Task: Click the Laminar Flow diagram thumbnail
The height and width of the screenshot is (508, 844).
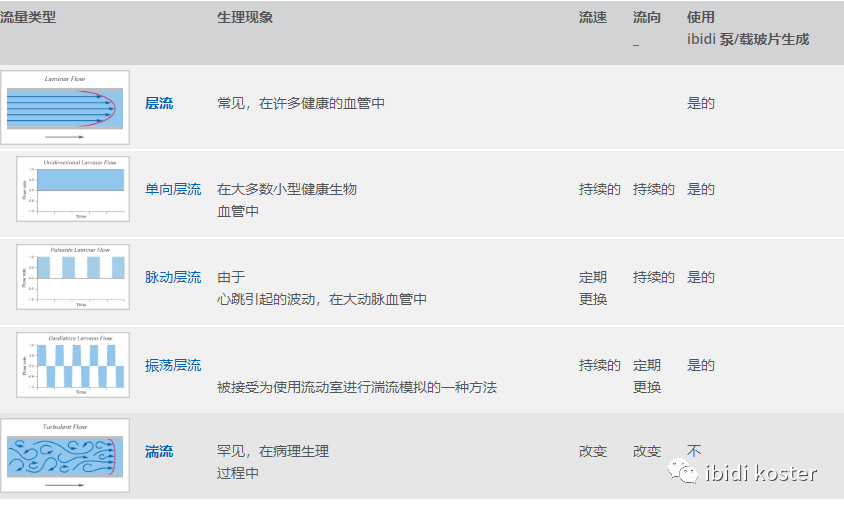Action: click(x=65, y=107)
